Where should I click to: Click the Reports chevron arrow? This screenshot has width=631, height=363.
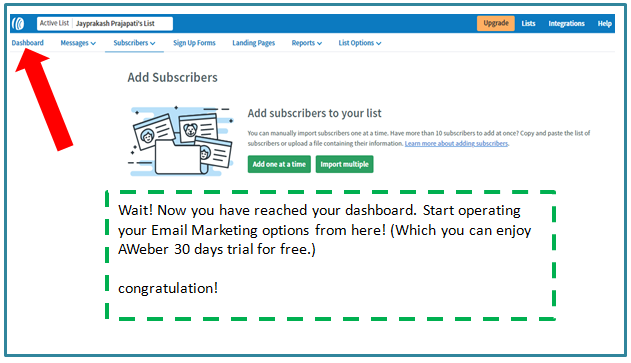320,43
